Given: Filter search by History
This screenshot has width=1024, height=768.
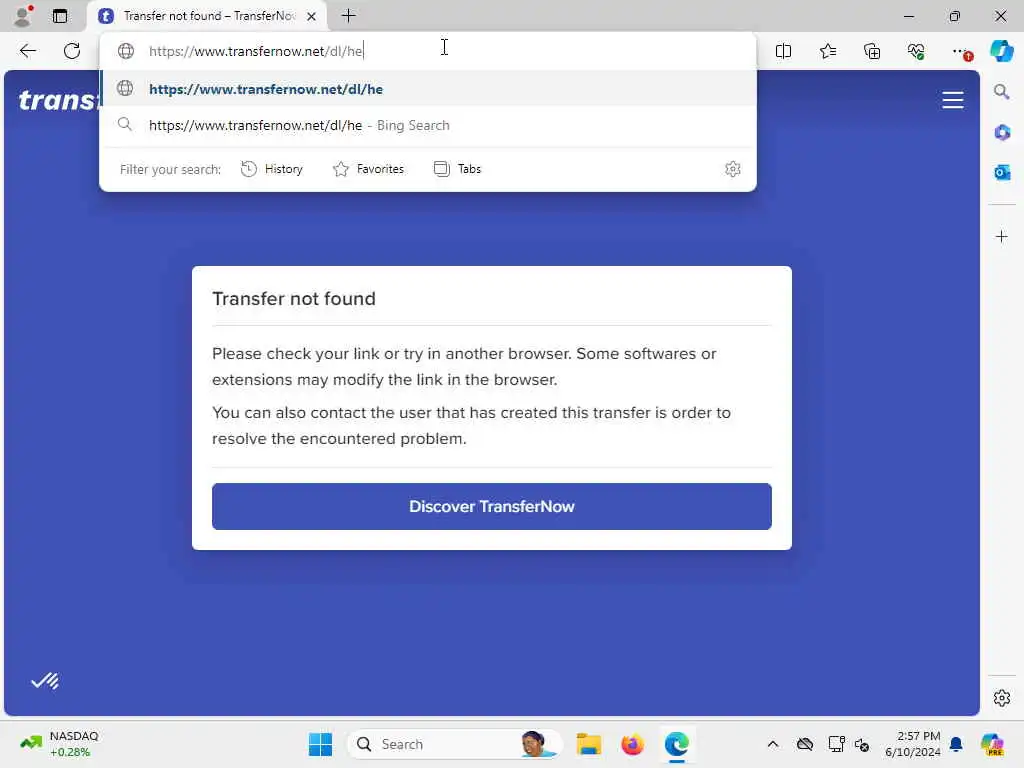Looking at the screenshot, I should (272, 169).
